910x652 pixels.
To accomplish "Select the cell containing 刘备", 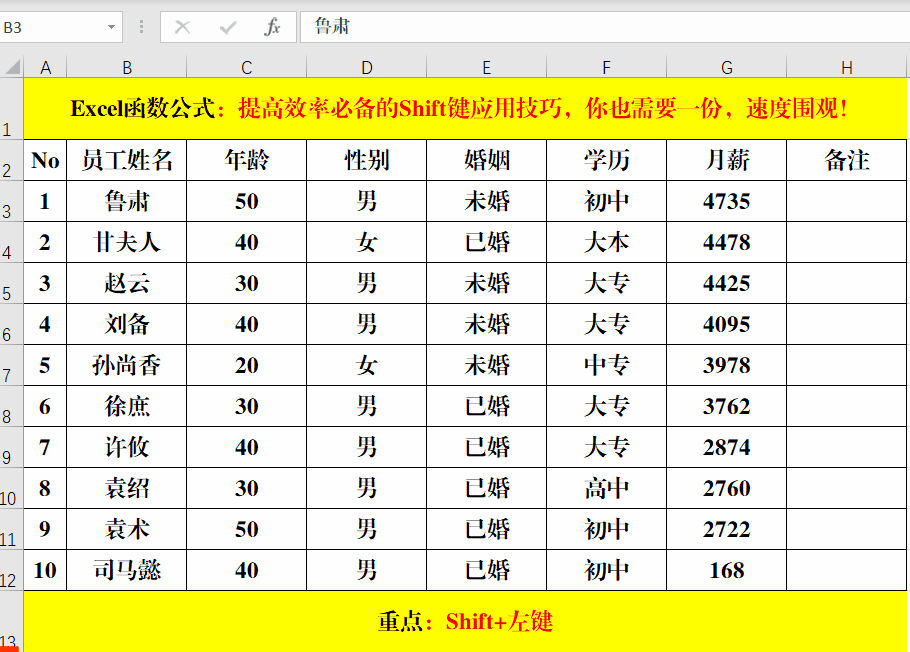I will point(127,324).
